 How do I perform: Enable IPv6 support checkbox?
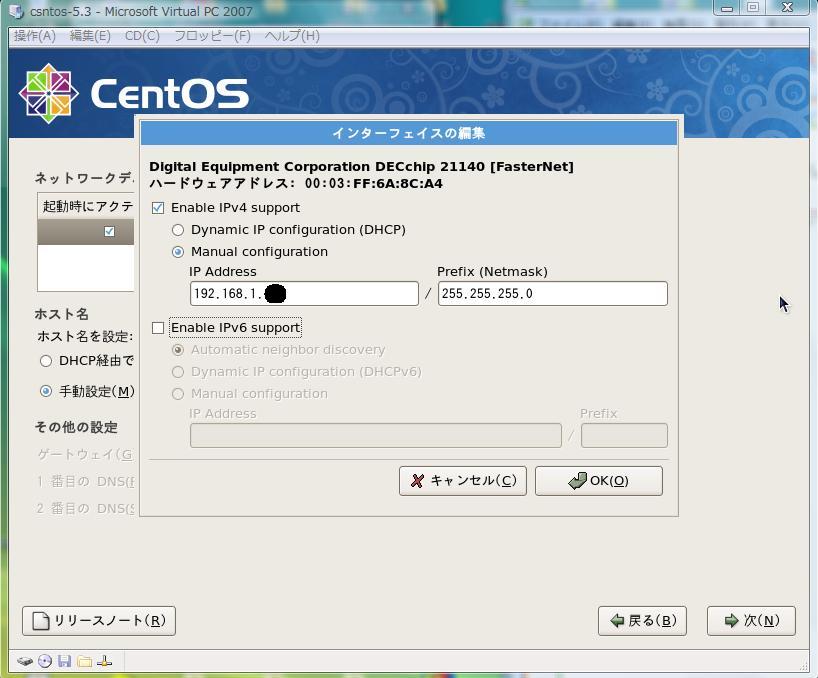[x=158, y=328]
